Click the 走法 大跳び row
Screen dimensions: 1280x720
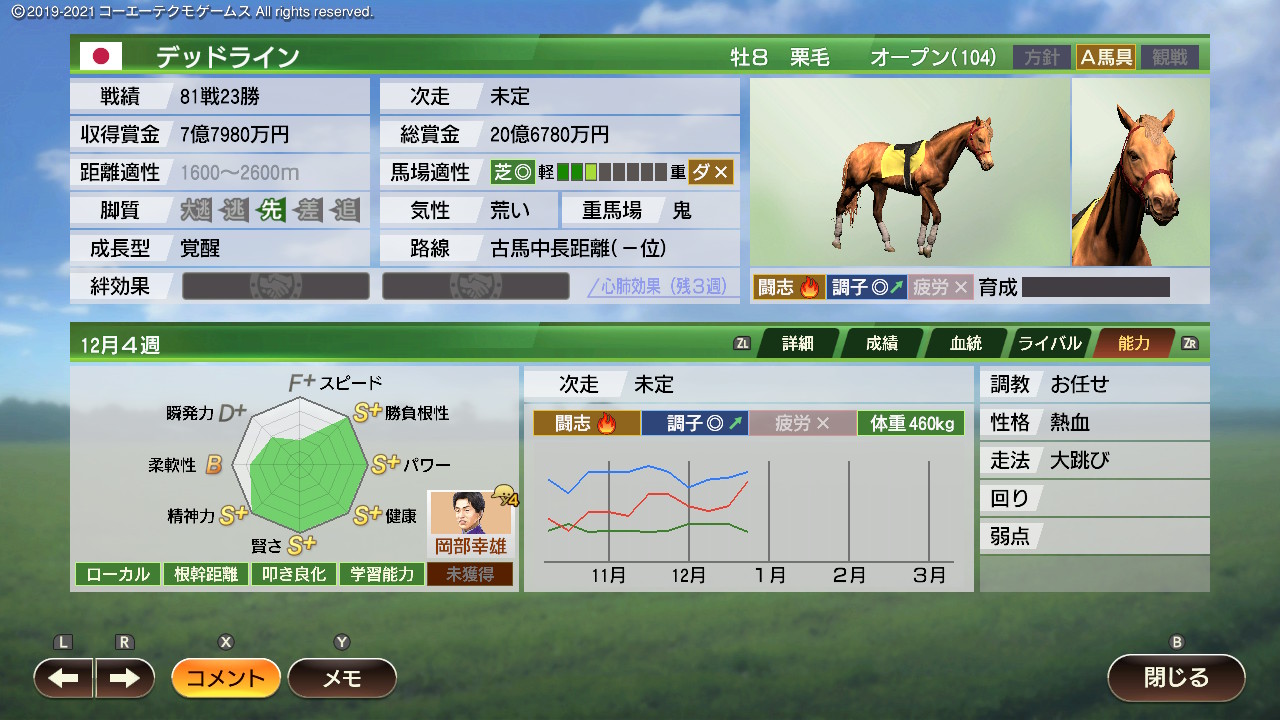tap(1094, 460)
